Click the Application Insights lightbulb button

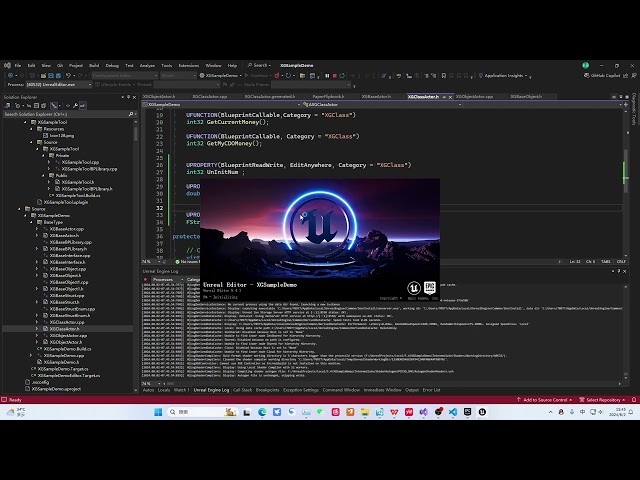coord(503,76)
